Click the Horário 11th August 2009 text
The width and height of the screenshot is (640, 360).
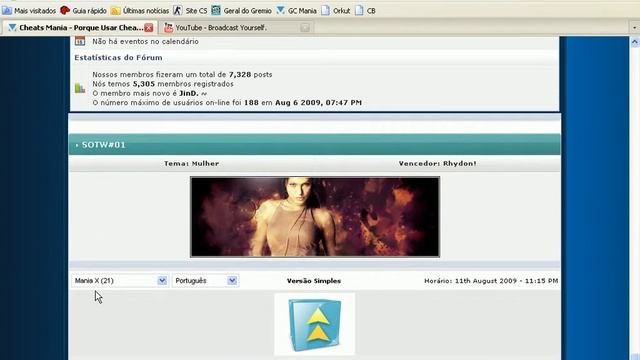(x=491, y=281)
